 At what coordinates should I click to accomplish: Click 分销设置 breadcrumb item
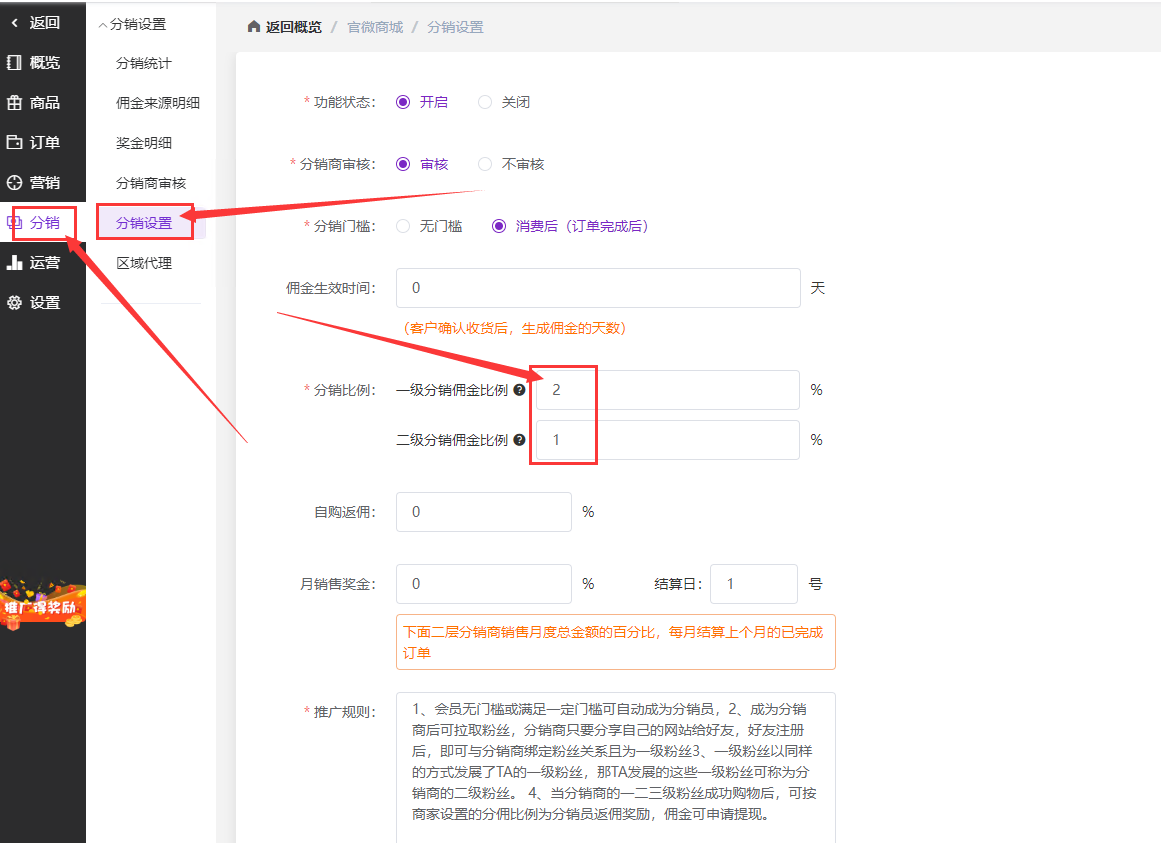click(455, 27)
